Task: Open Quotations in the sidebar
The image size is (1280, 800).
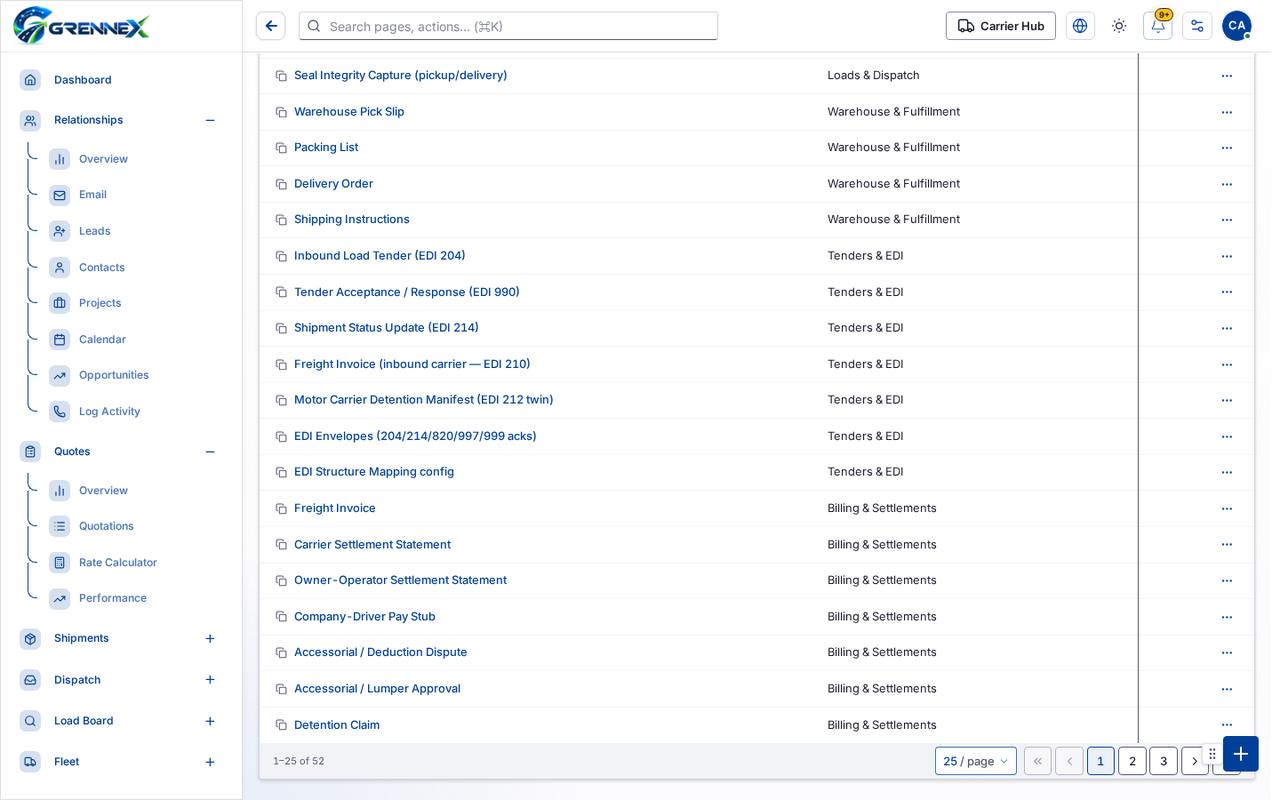Action: pyautogui.click(x=106, y=526)
